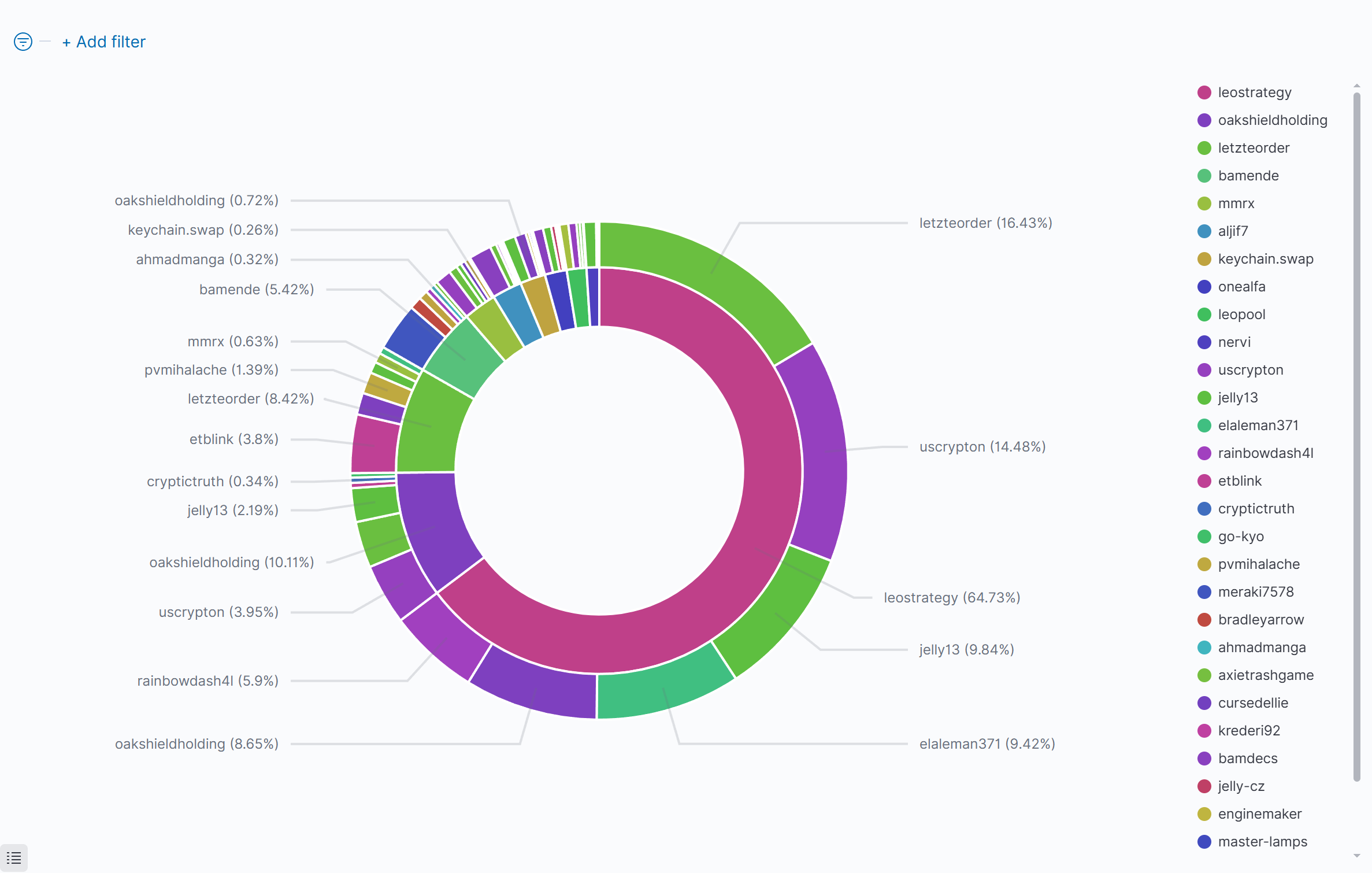Image resolution: width=1372 pixels, height=873 pixels.
Task: Open the filter options menu icon
Action: coord(23,42)
